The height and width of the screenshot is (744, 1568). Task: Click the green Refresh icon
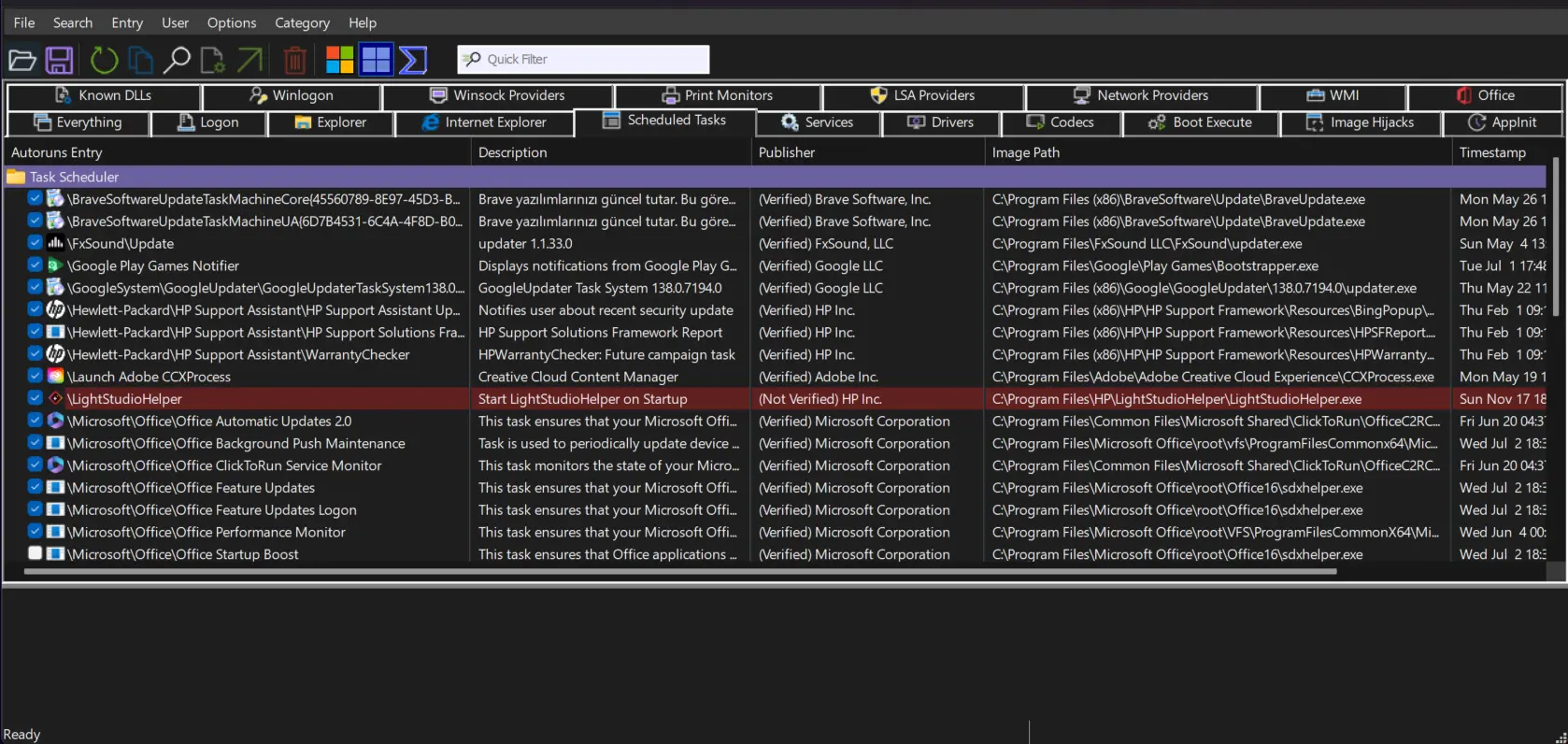[104, 61]
